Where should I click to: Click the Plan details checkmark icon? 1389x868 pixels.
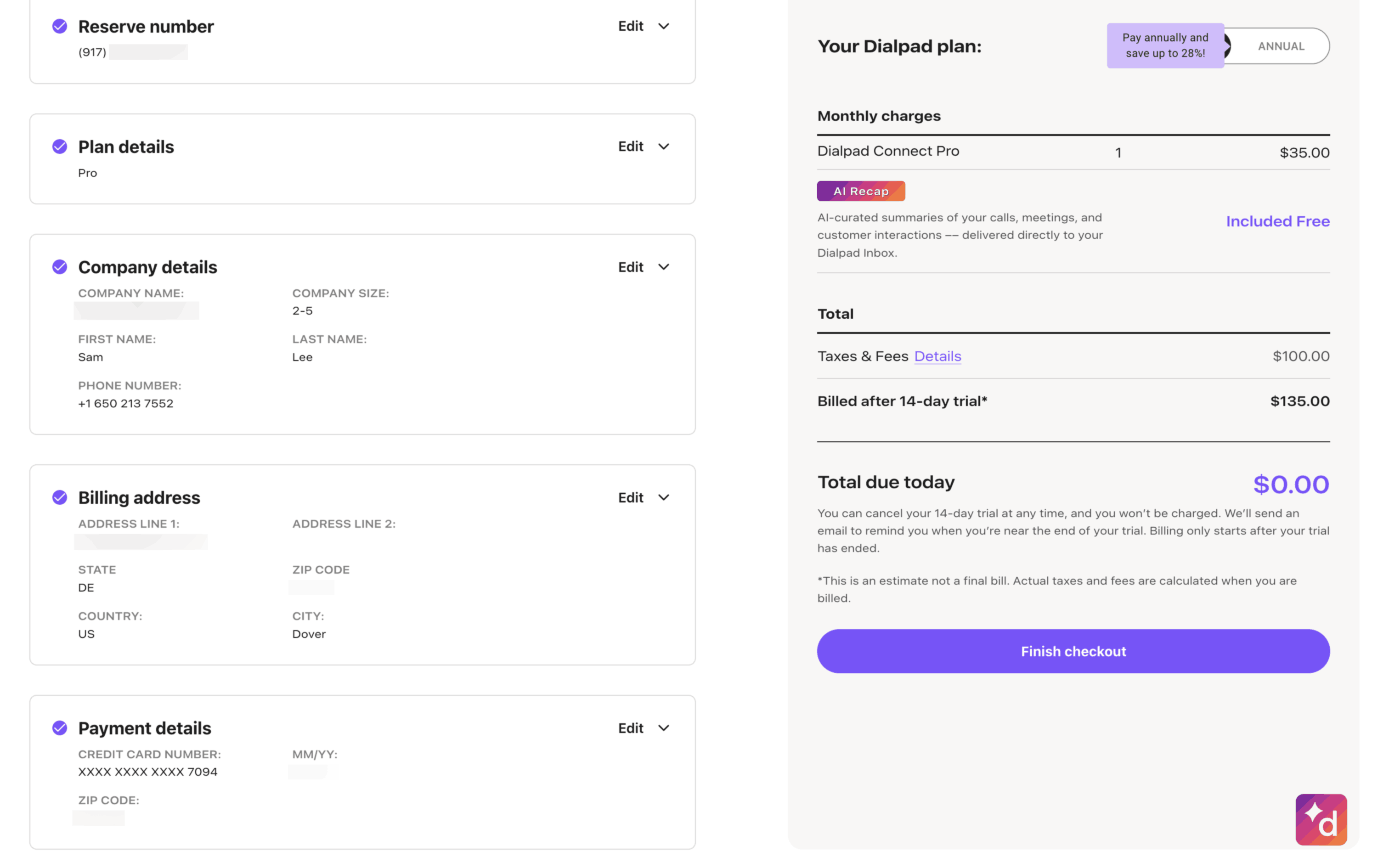60,147
